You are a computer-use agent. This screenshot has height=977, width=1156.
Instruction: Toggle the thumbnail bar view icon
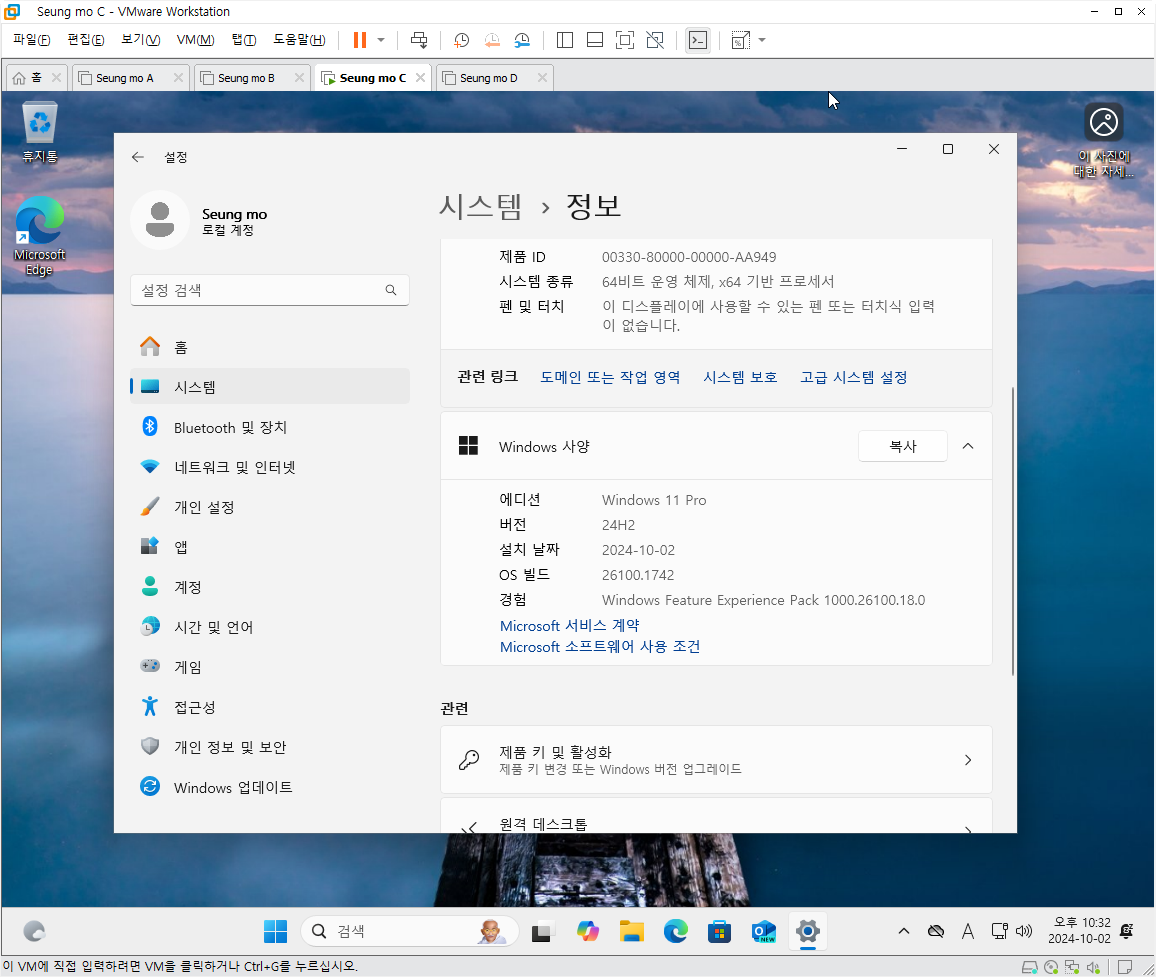[x=595, y=40]
